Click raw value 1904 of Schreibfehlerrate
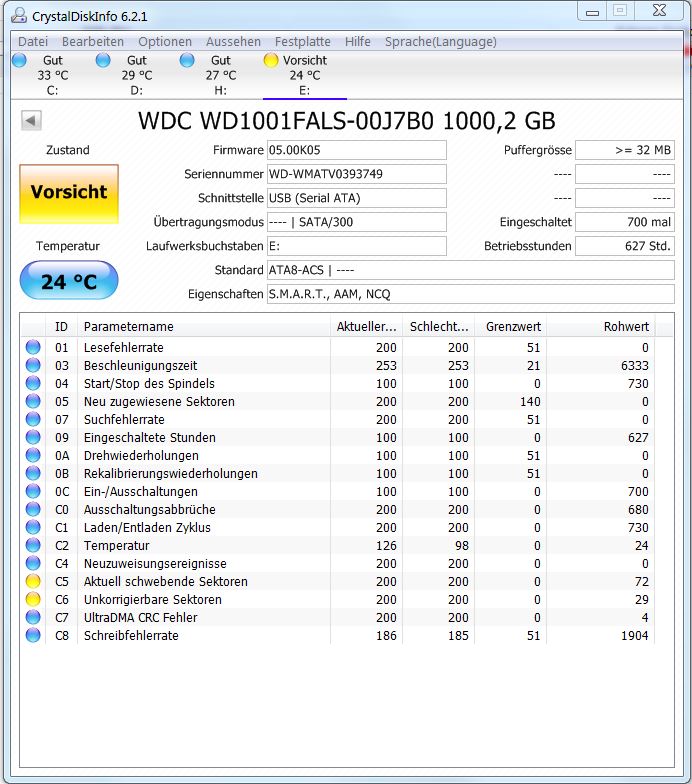 [634, 636]
